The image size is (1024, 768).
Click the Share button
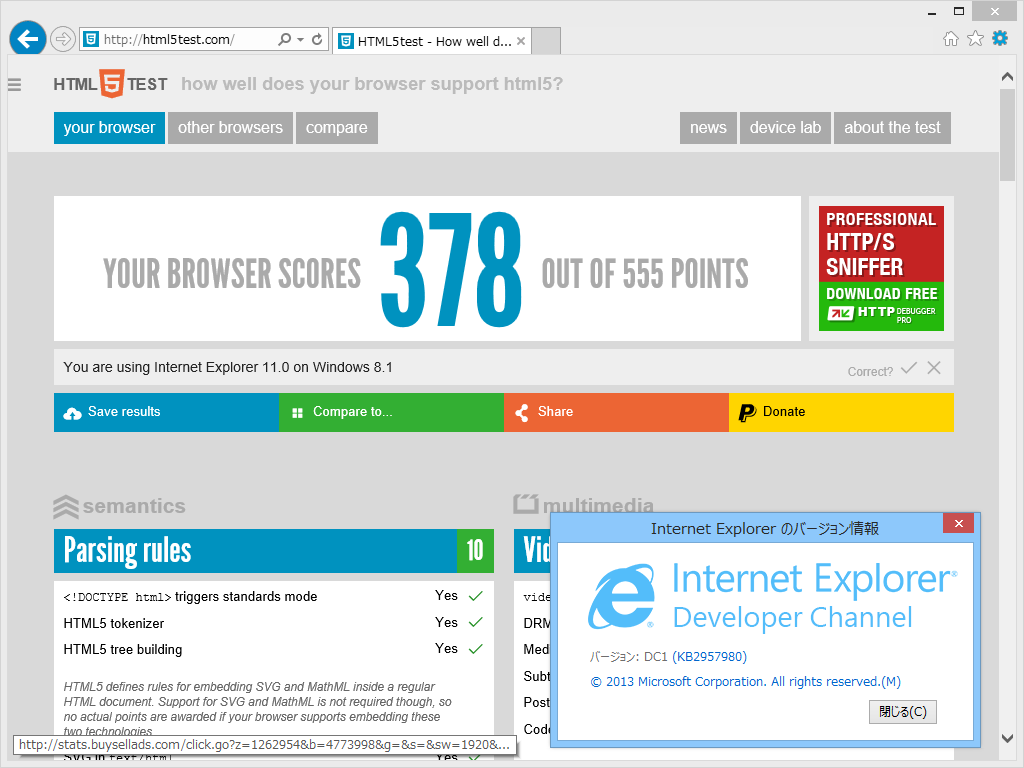(616, 412)
